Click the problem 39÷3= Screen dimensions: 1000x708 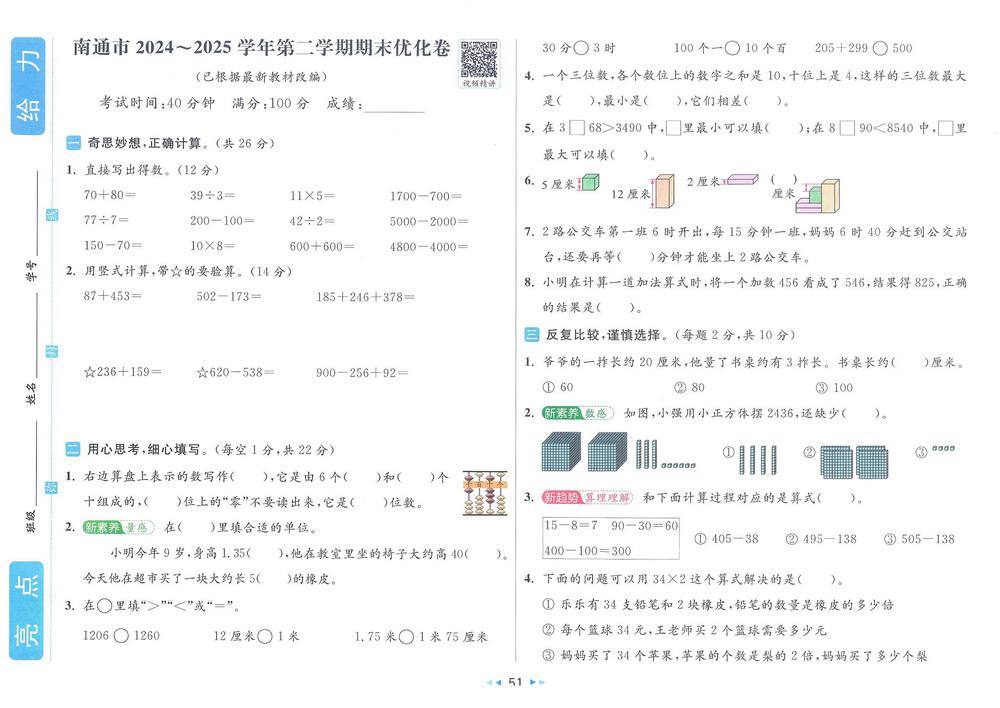(212, 195)
